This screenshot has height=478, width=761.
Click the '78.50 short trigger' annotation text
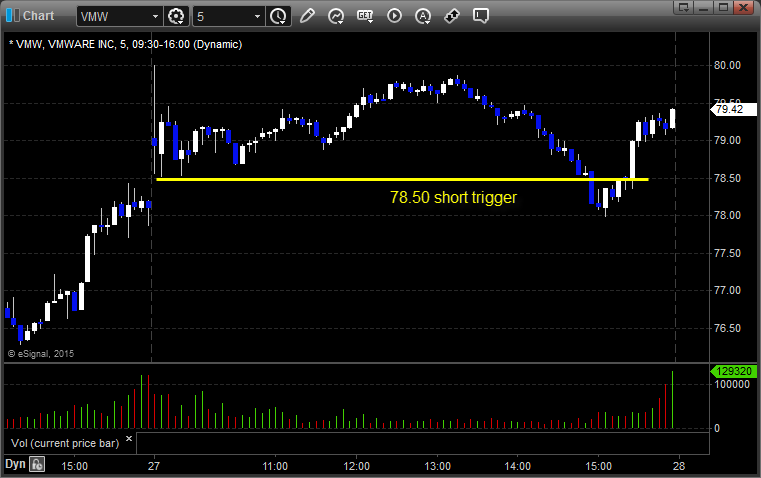pos(453,198)
